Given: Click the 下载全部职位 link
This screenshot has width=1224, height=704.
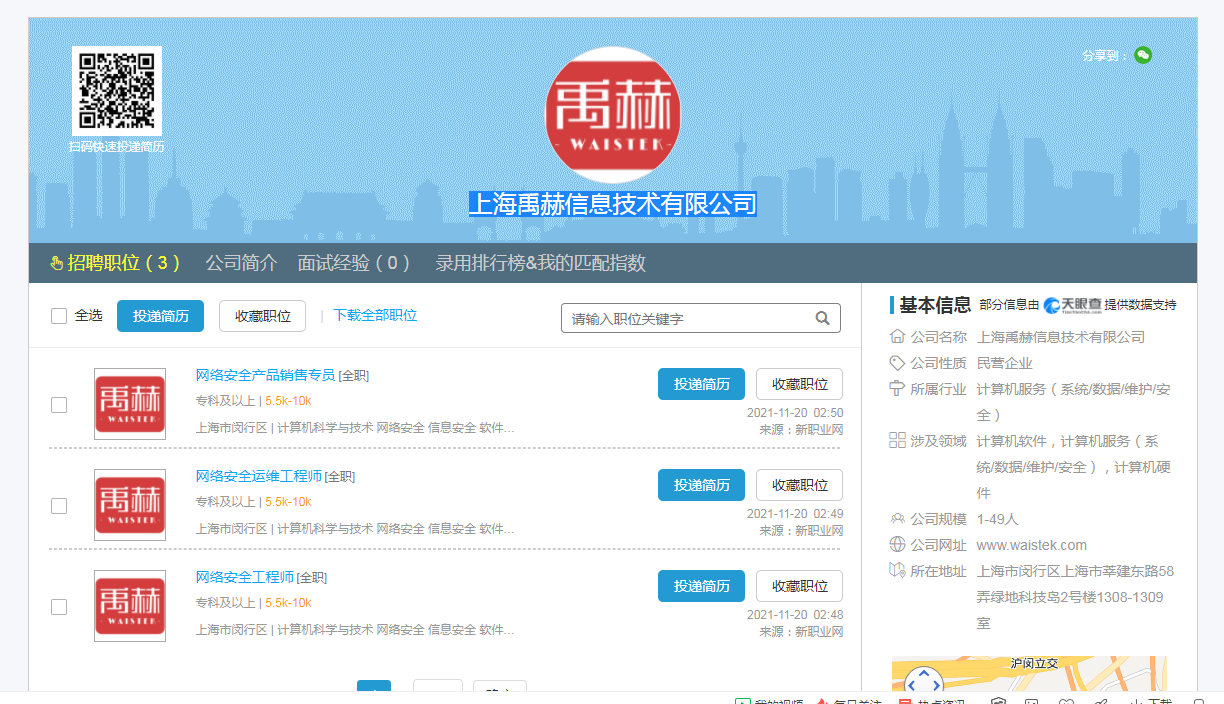Looking at the screenshot, I should 375,315.
